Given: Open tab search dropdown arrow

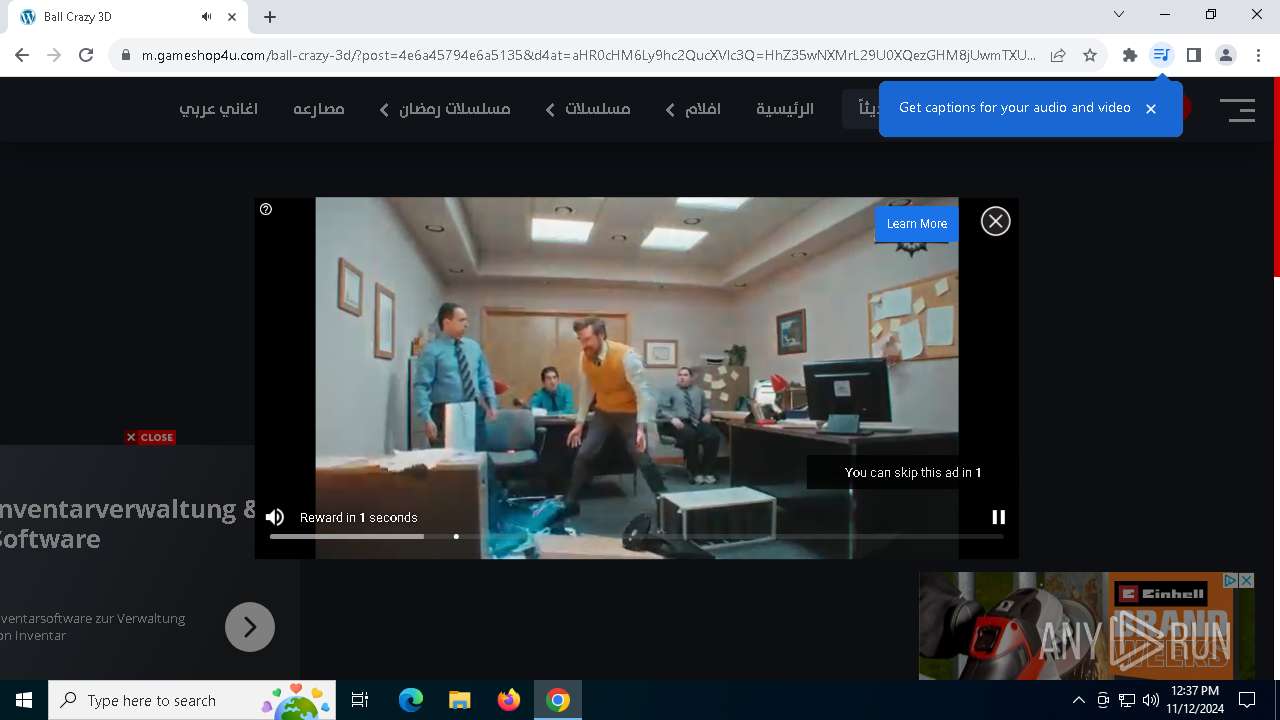Looking at the screenshot, I should click(1119, 14).
